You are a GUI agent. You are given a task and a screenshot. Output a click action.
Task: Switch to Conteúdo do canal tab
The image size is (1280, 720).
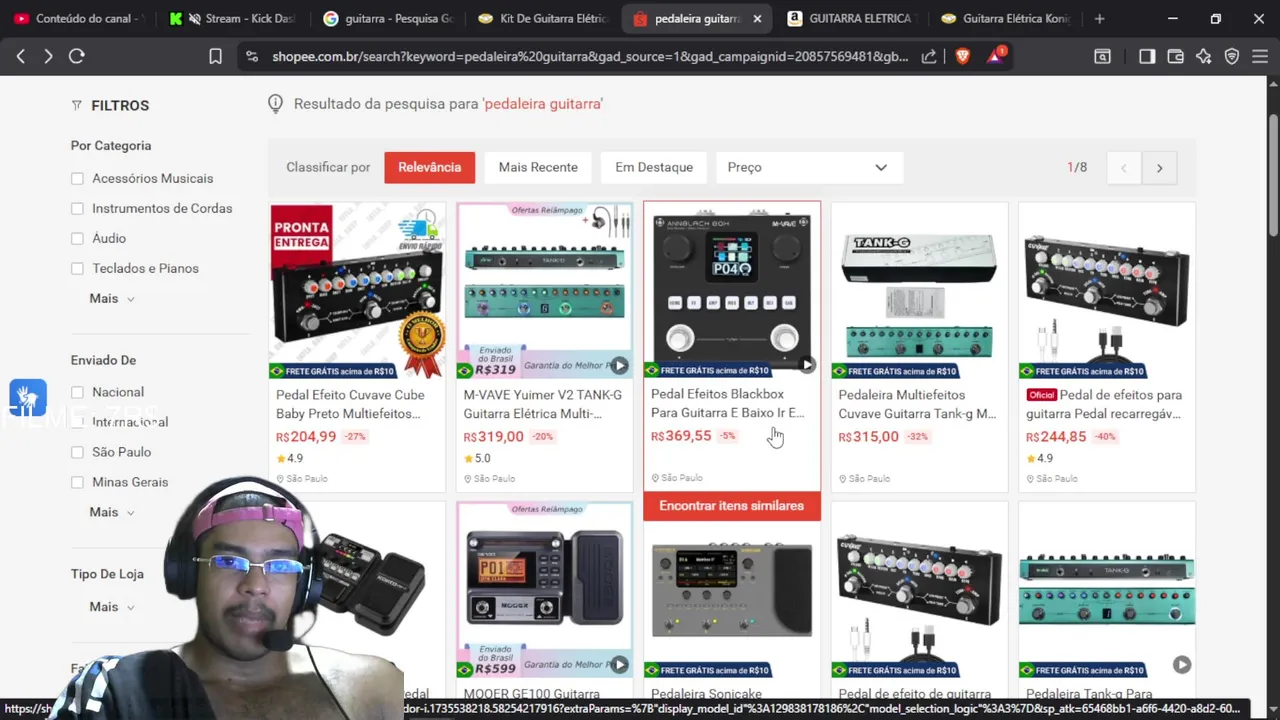pos(80,18)
